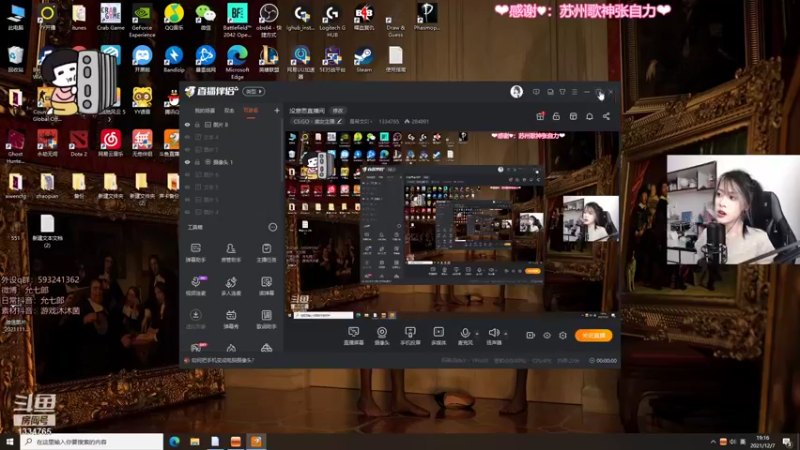
Task: Toggle the lock on the 图片 8 source
Action: click(197, 124)
